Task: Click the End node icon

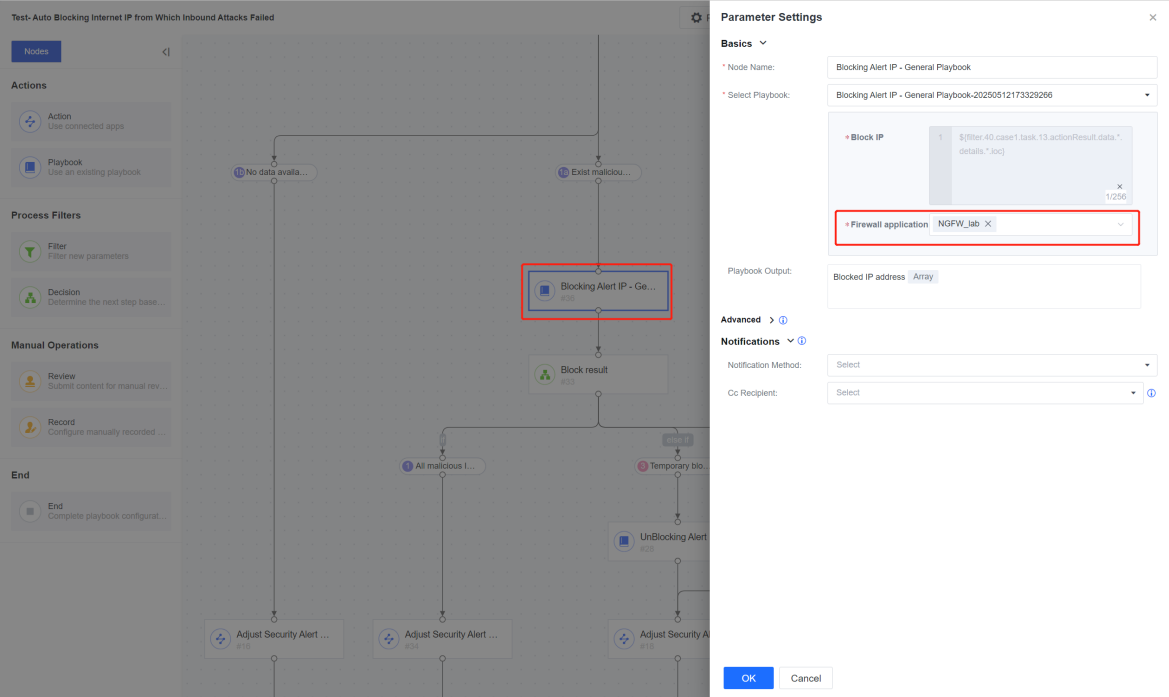Action: [30, 511]
